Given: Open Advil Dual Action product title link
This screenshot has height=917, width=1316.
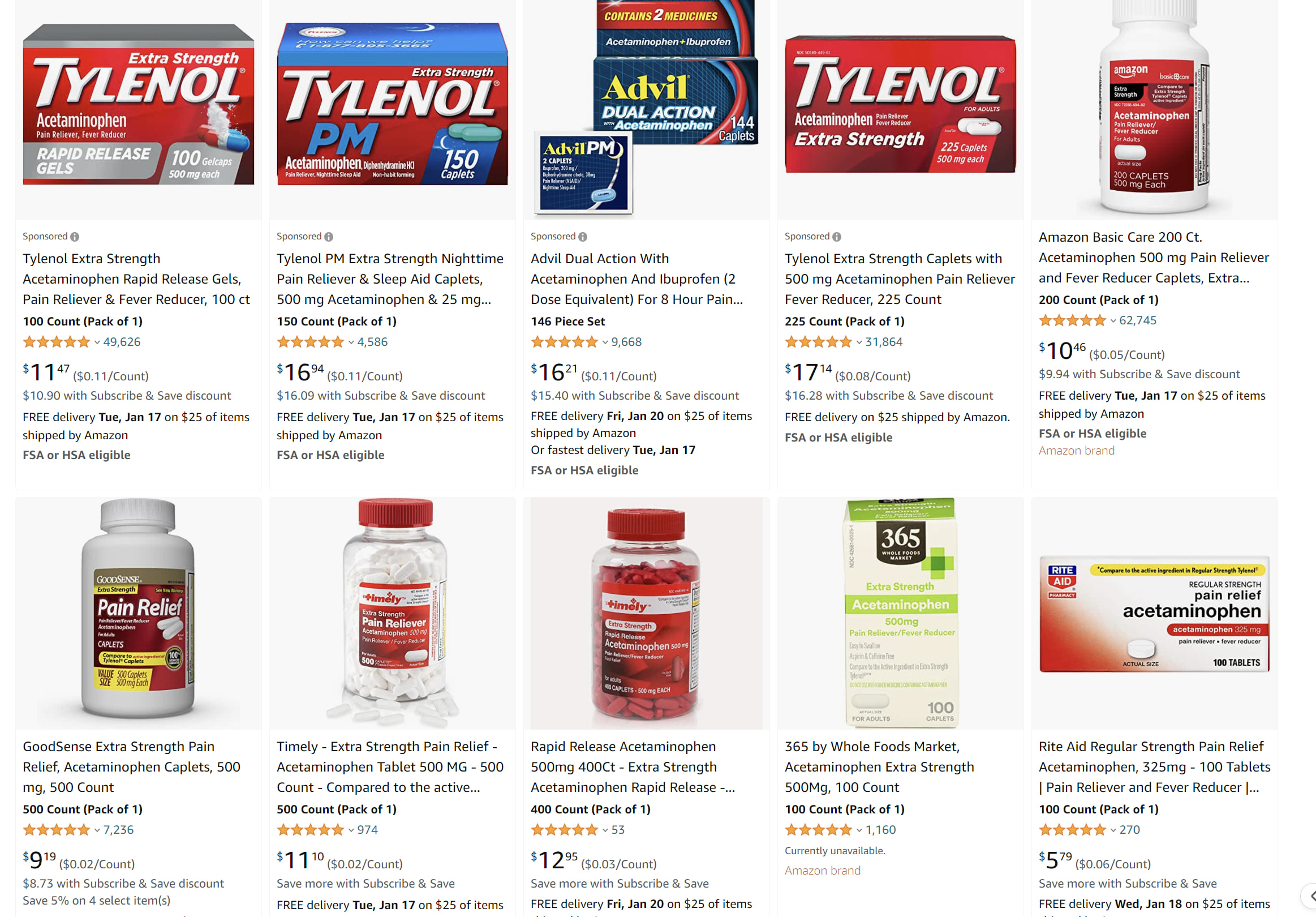Looking at the screenshot, I should click(637, 278).
